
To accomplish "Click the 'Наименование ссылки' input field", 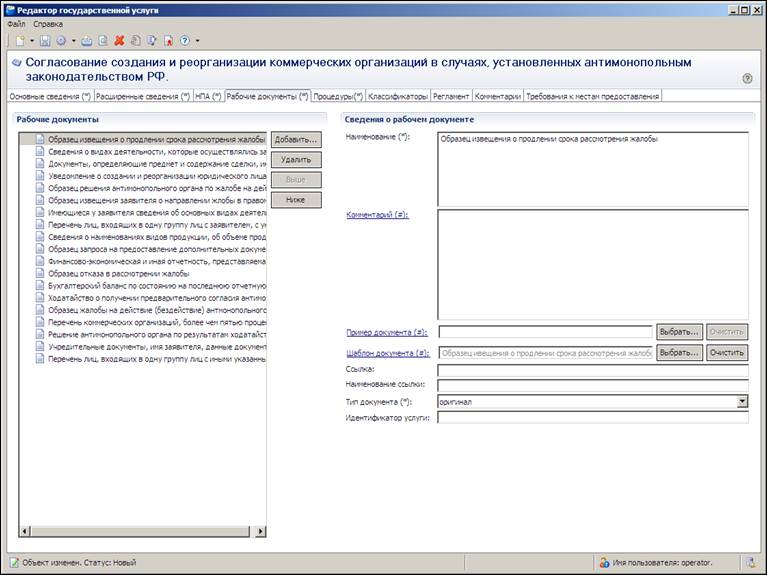I will (x=593, y=386).
